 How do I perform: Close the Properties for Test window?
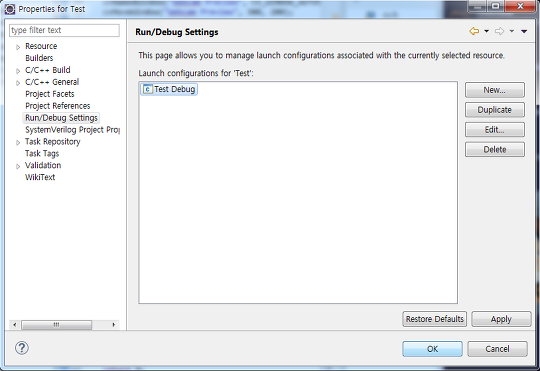(520, 7)
